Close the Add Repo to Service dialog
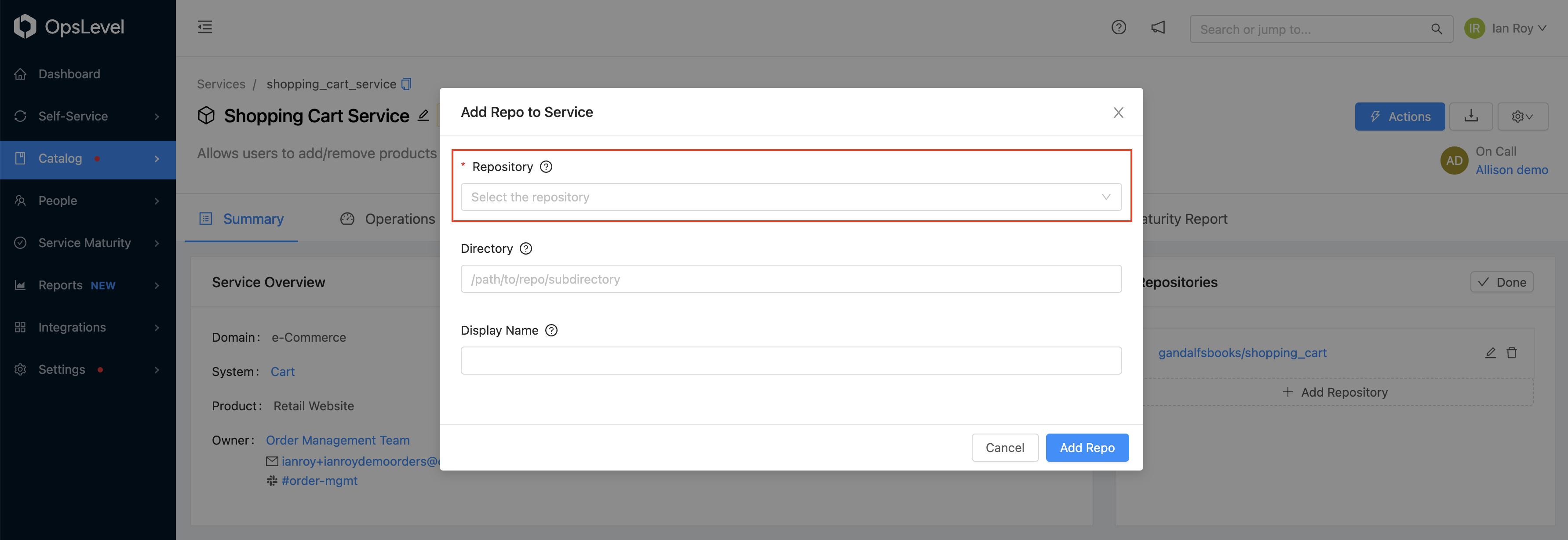1568x540 pixels. click(1118, 113)
